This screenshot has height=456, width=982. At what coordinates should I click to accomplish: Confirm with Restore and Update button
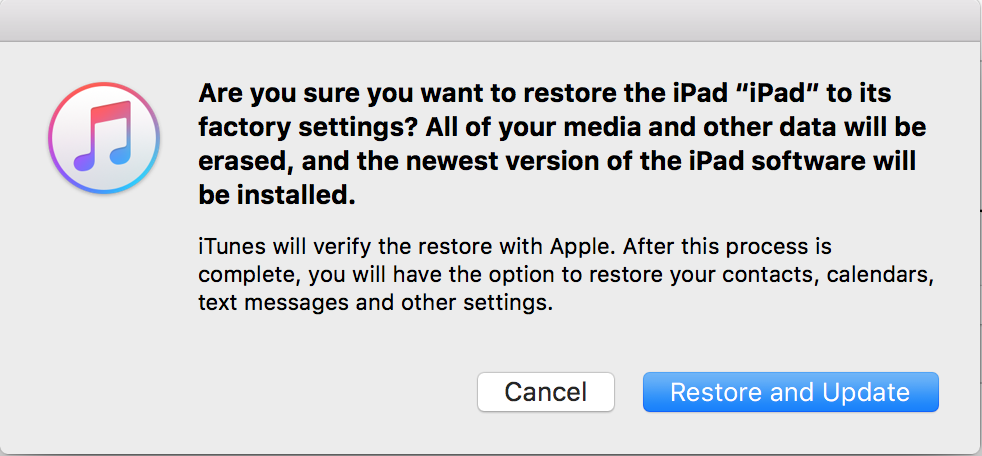(x=790, y=392)
